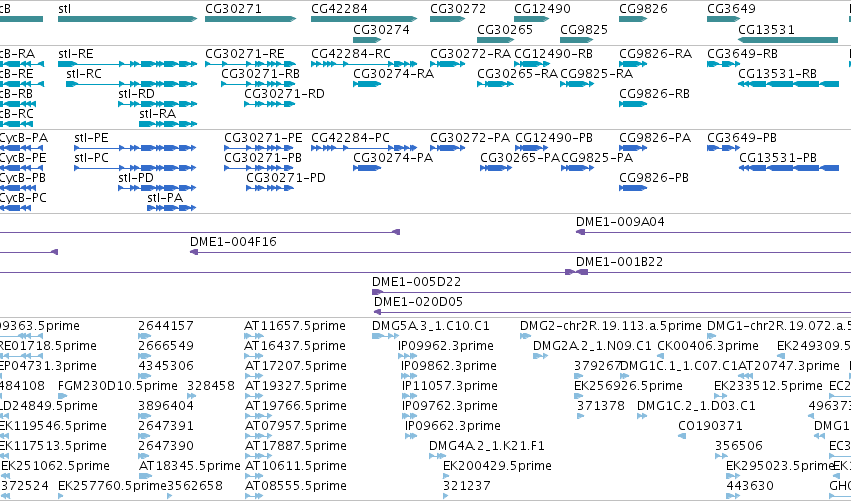
Task: Select protein CycB-PC label
Action: click(23, 198)
